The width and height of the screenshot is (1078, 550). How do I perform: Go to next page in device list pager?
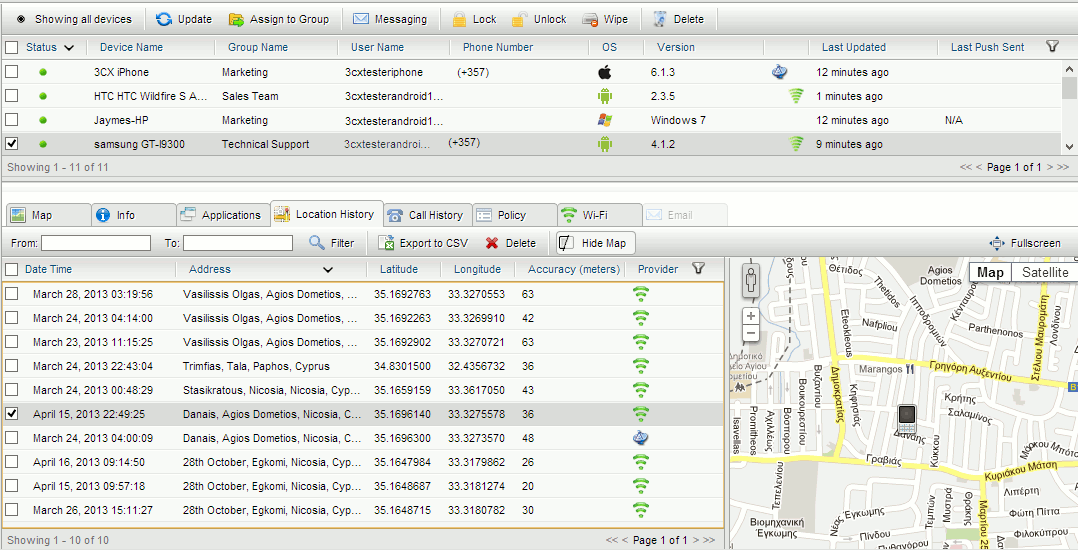point(1051,167)
